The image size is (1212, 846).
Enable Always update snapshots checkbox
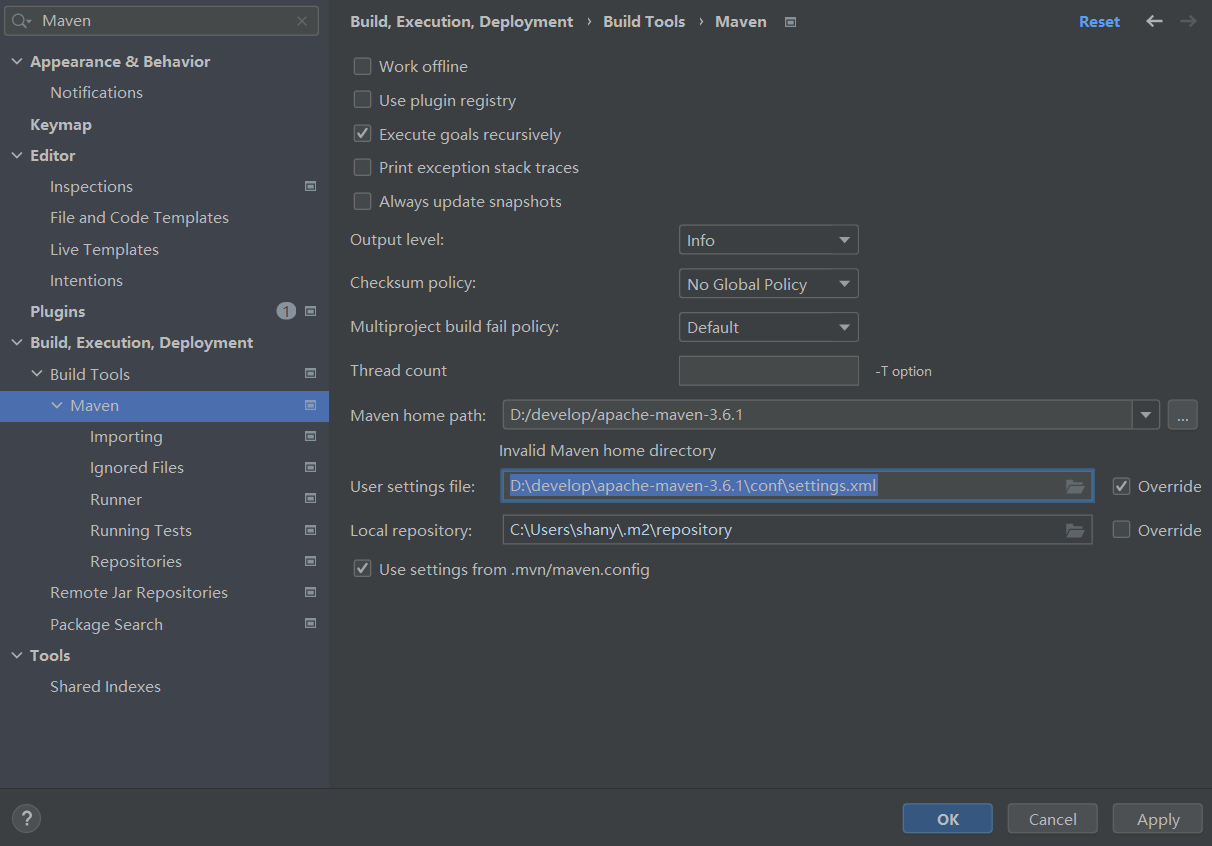click(x=362, y=201)
